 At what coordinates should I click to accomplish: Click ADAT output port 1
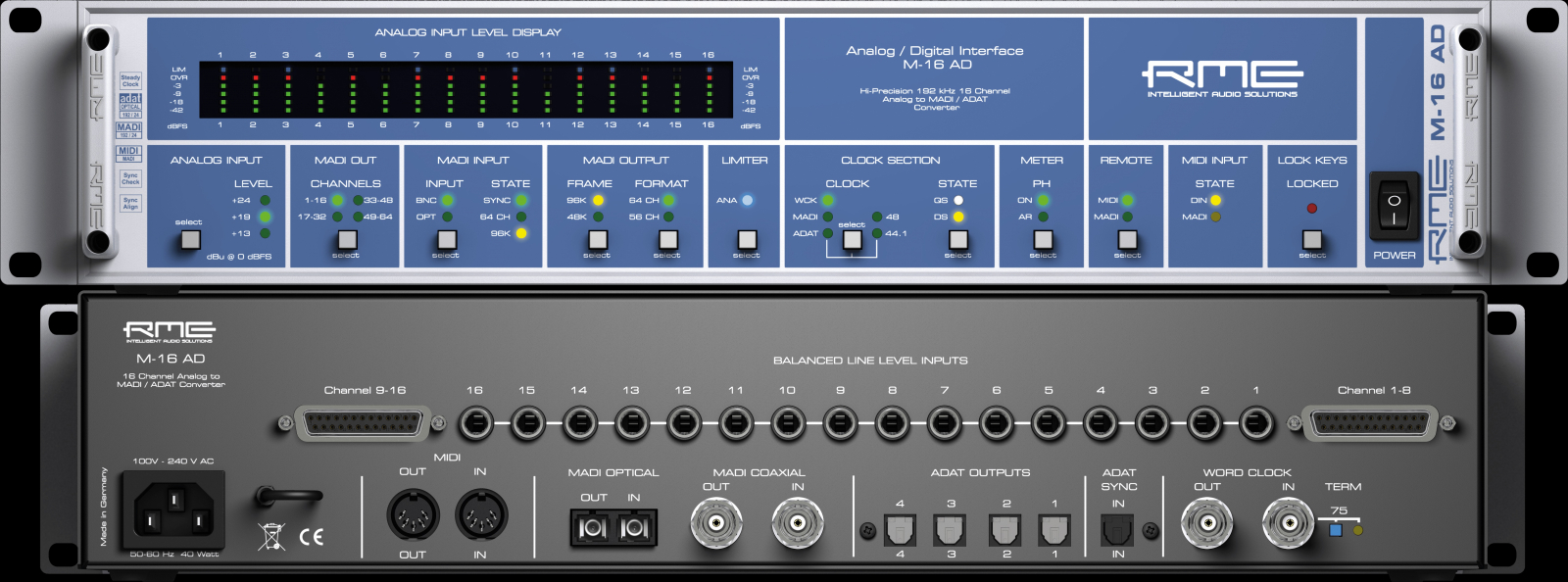[x=1054, y=530]
